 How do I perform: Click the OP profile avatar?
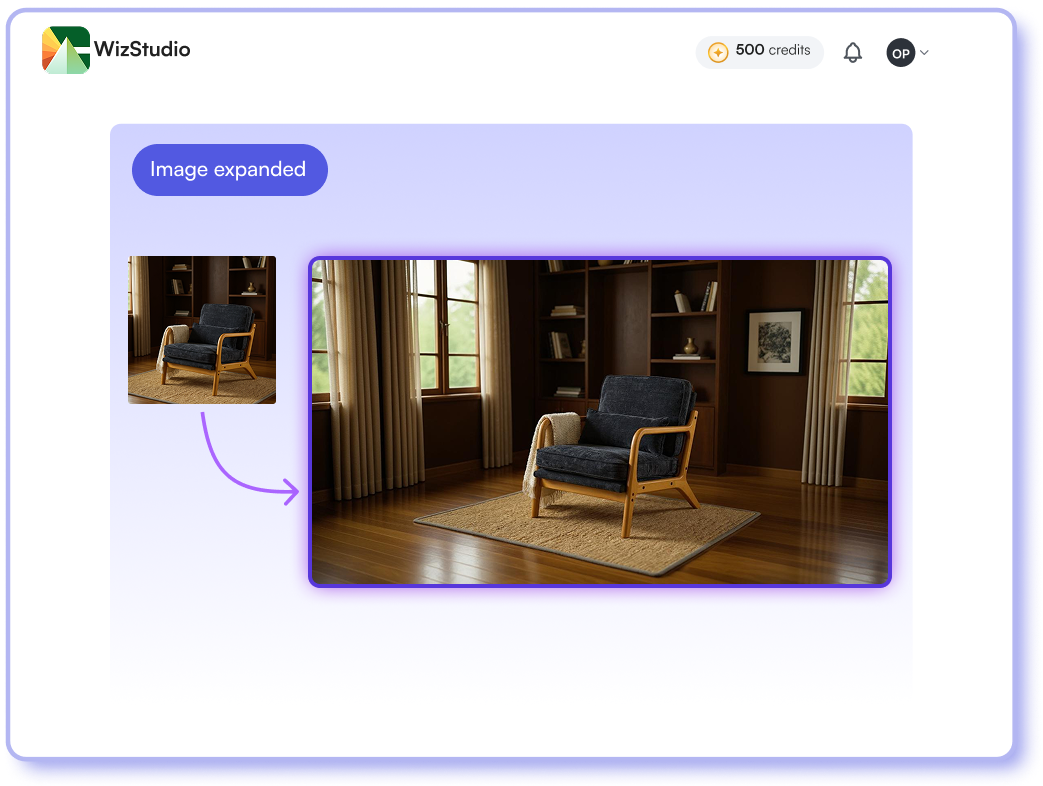pos(900,53)
